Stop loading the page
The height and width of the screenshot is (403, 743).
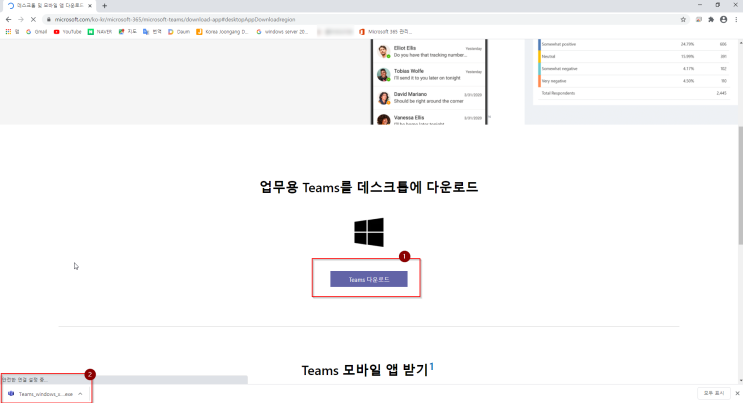tap(33, 19)
